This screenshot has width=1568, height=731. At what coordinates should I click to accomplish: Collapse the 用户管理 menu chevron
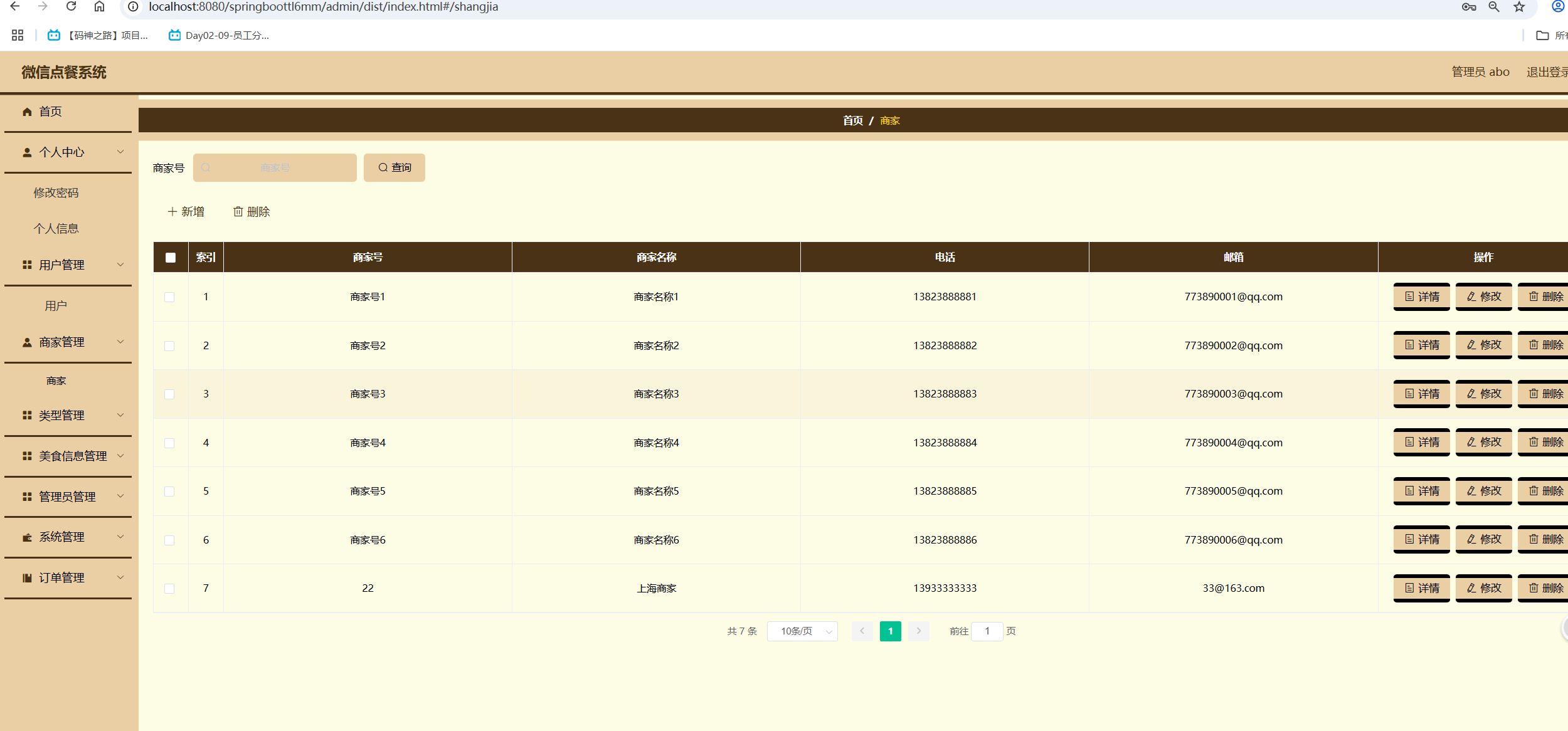tap(120, 265)
